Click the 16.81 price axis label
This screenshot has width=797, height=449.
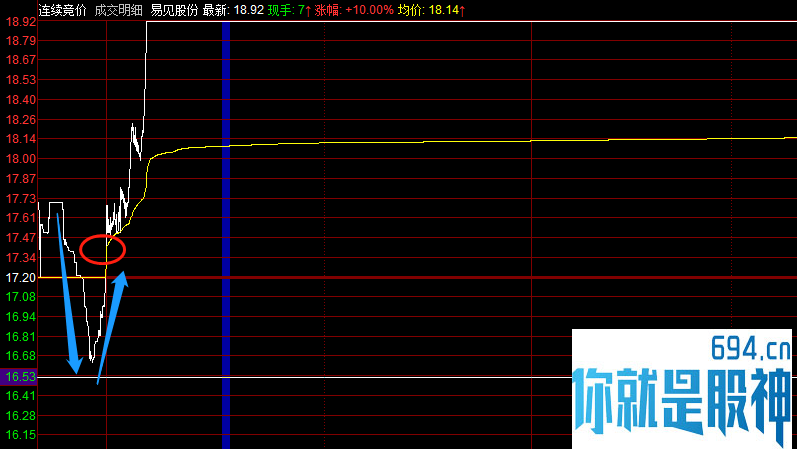pos(21,337)
